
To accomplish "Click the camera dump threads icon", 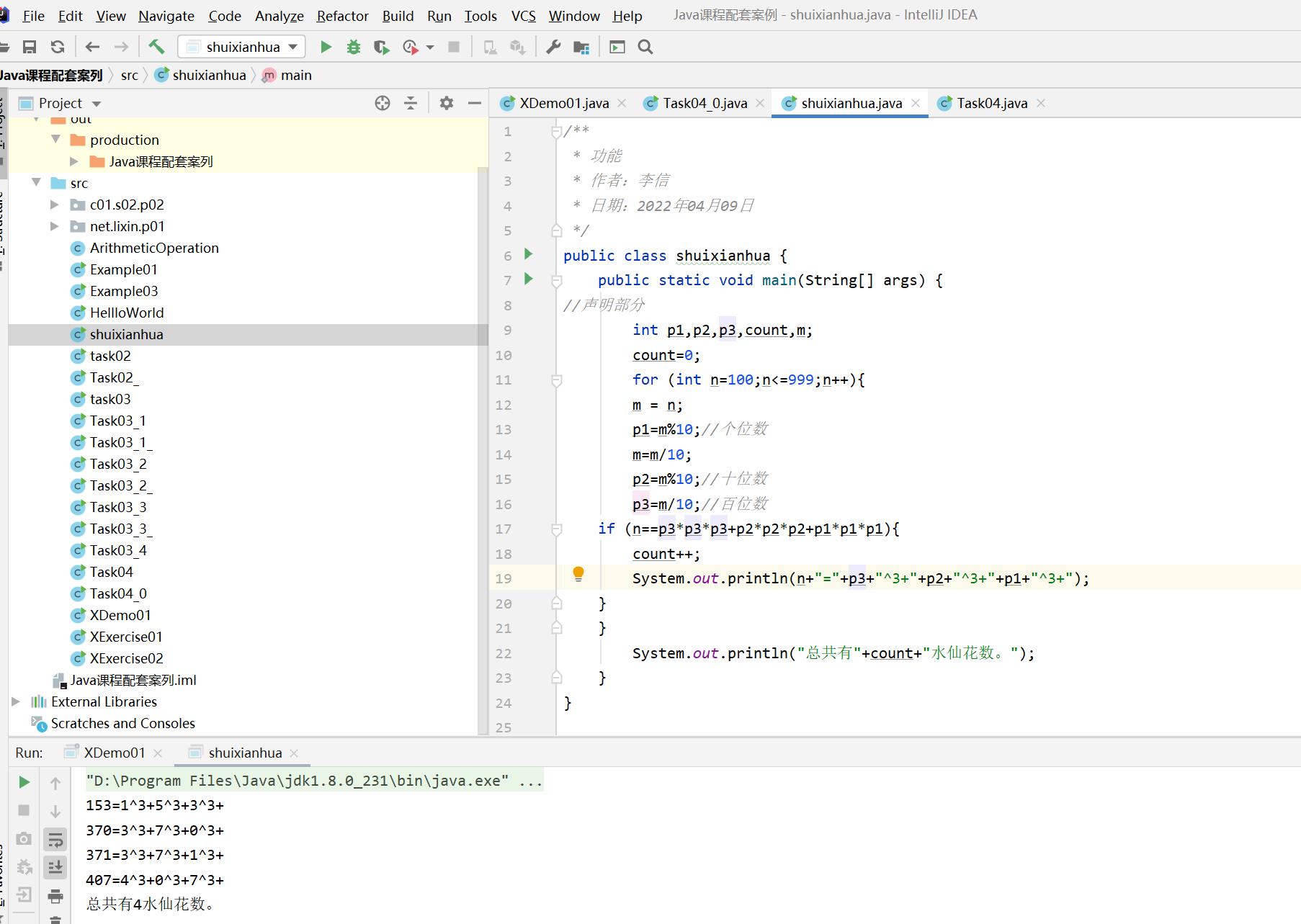I will [24, 839].
